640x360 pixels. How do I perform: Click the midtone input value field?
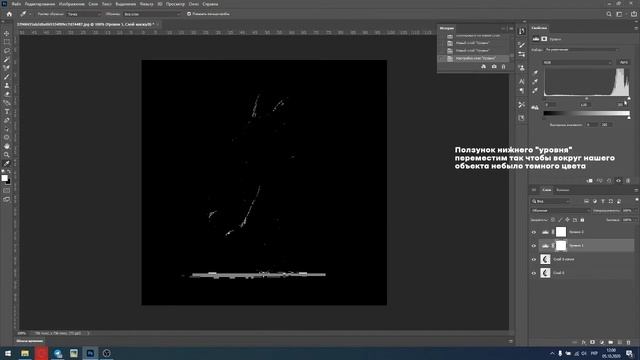(584, 105)
